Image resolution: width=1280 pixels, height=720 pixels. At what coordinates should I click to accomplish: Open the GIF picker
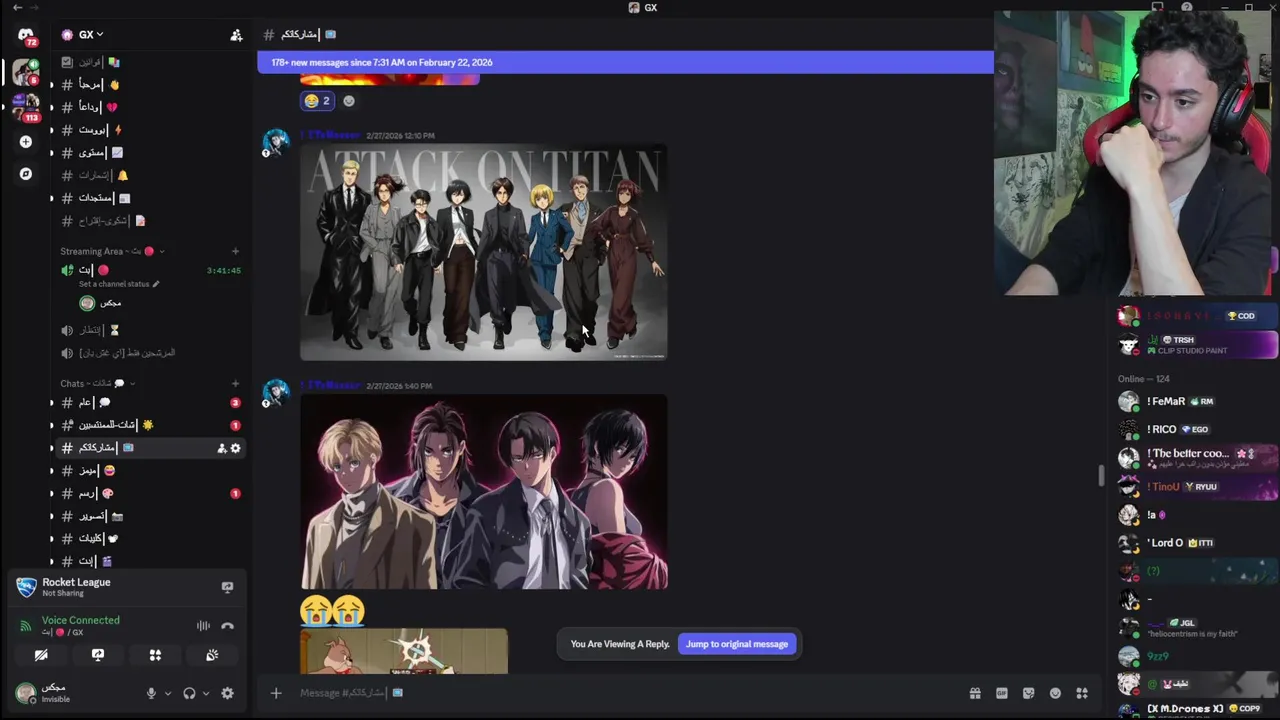click(1001, 693)
